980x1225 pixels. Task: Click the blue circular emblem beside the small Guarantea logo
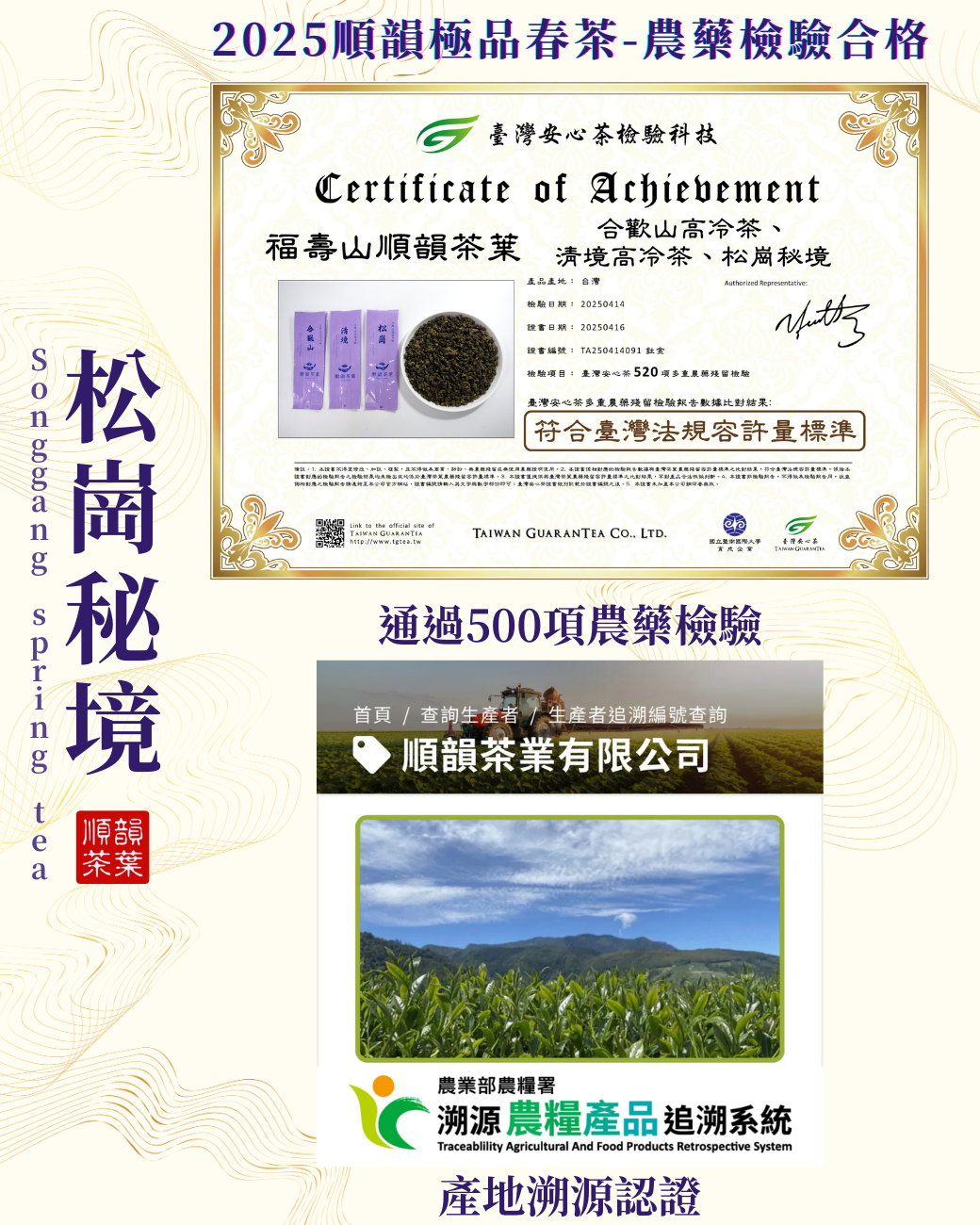click(x=735, y=525)
